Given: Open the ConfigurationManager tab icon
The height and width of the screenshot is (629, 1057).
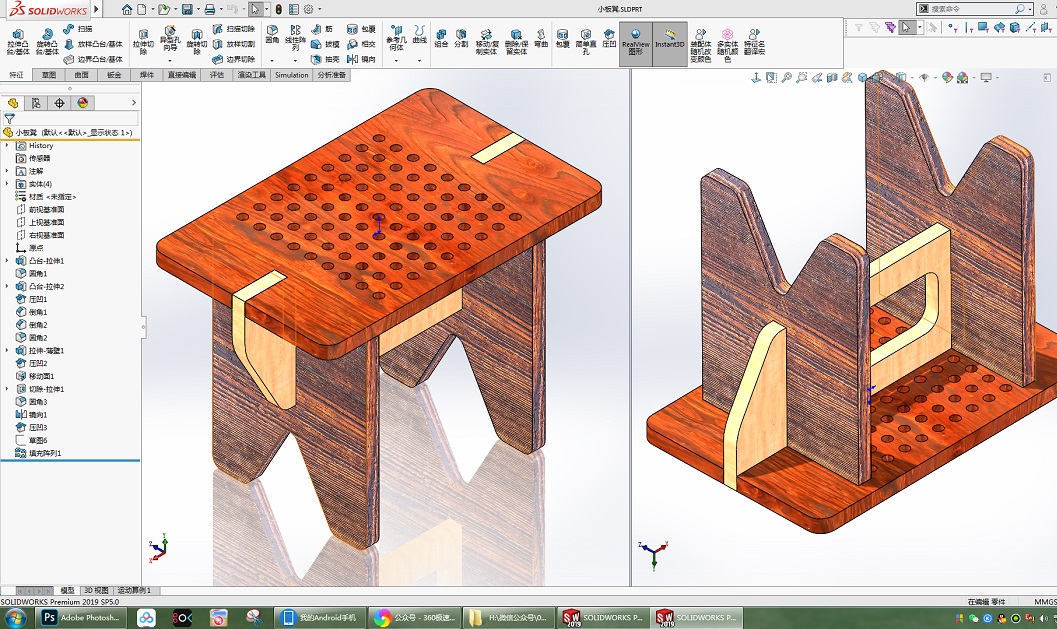Looking at the screenshot, I should (x=59, y=103).
